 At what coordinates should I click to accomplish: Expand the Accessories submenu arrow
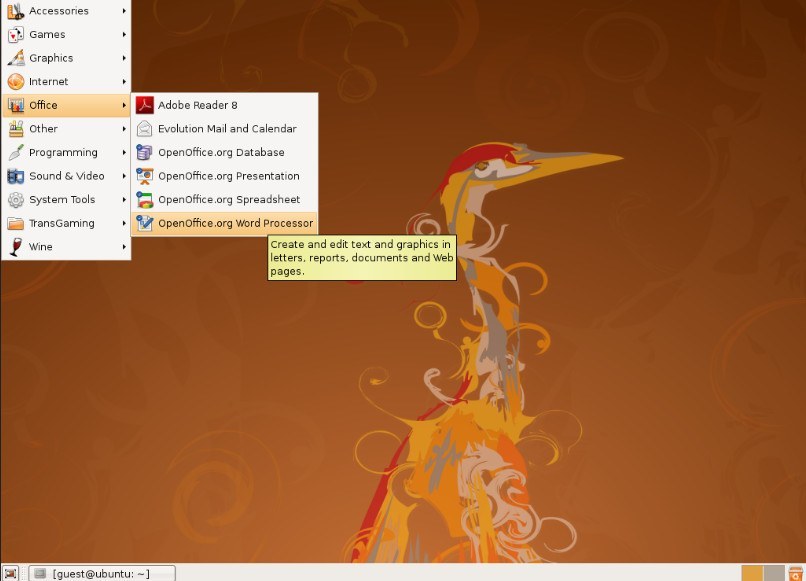pos(124,10)
